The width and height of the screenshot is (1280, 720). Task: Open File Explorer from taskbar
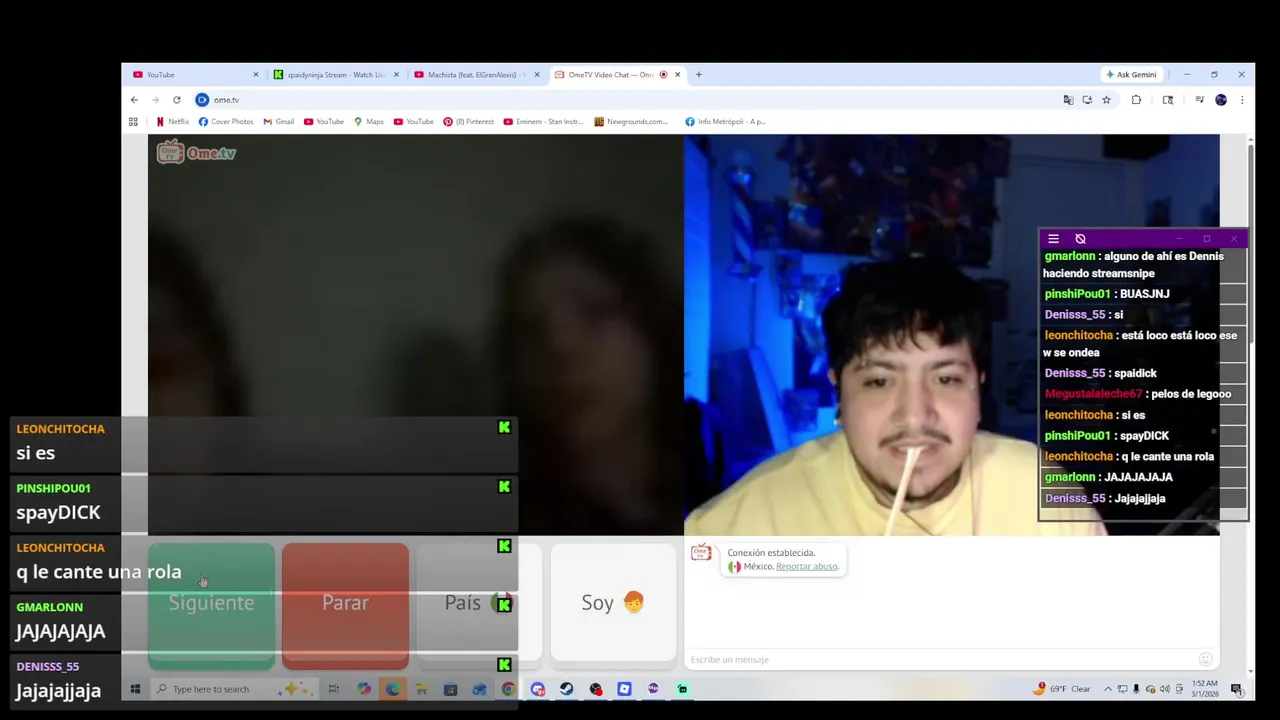click(x=421, y=689)
